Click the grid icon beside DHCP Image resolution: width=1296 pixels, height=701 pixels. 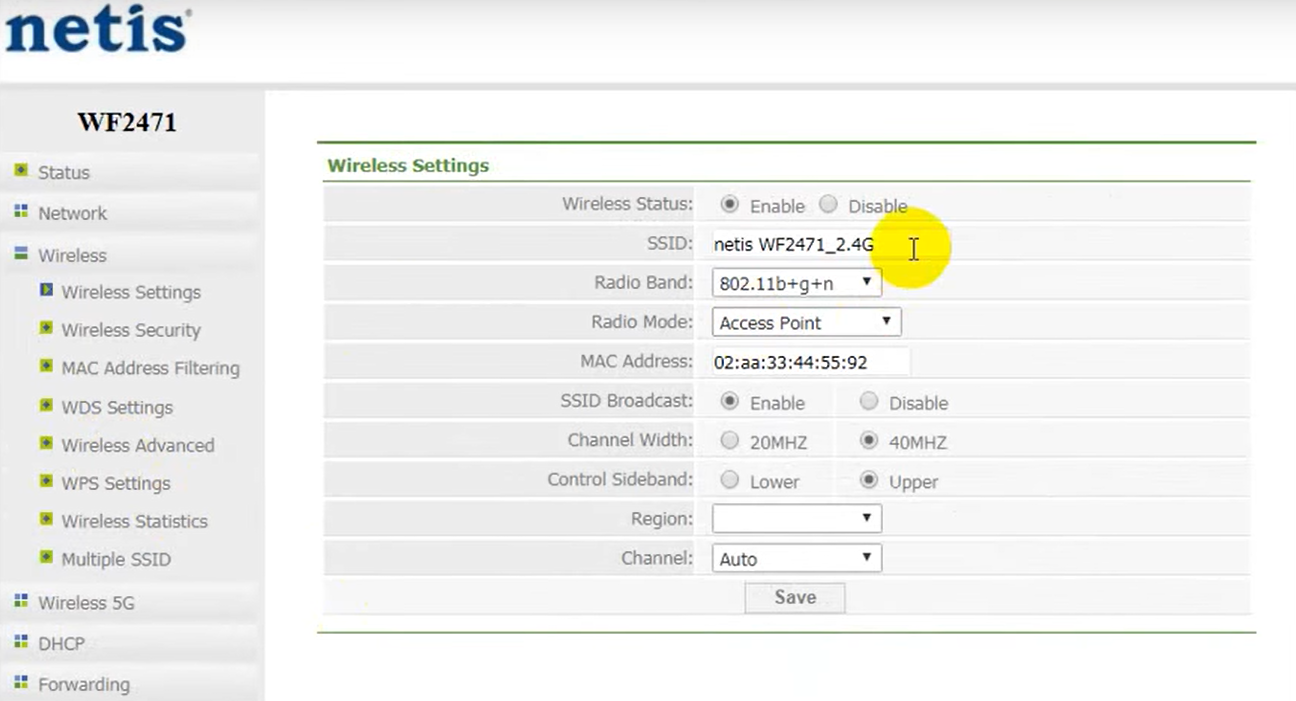click(21, 642)
